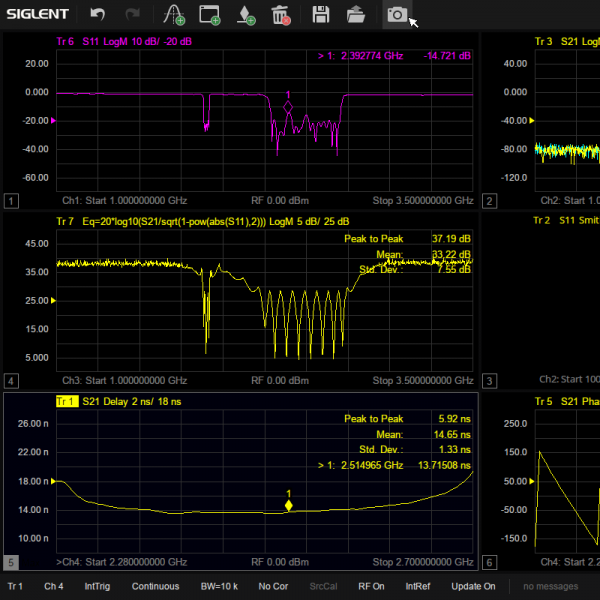
Task: Add a new window using toolbar icon
Action: click(x=210, y=14)
